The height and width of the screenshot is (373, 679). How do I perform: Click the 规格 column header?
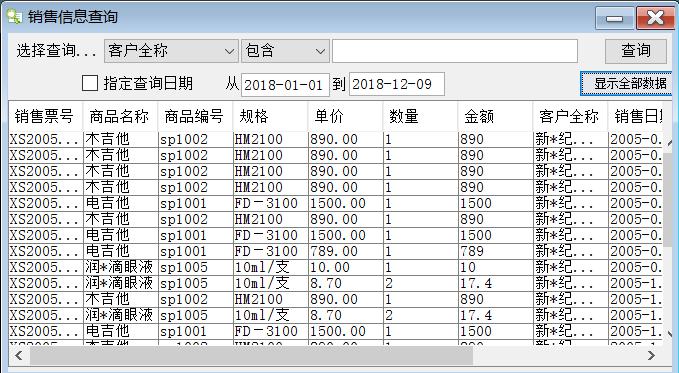[270, 117]
